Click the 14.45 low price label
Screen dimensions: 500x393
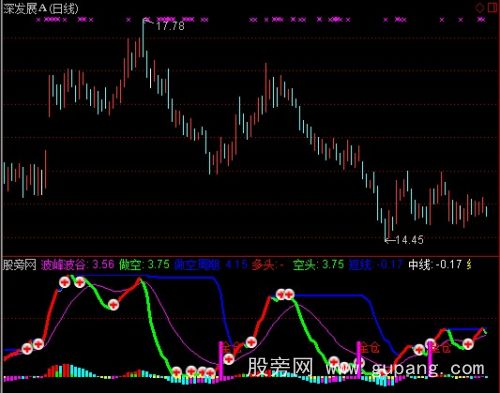tap(409, 240)
